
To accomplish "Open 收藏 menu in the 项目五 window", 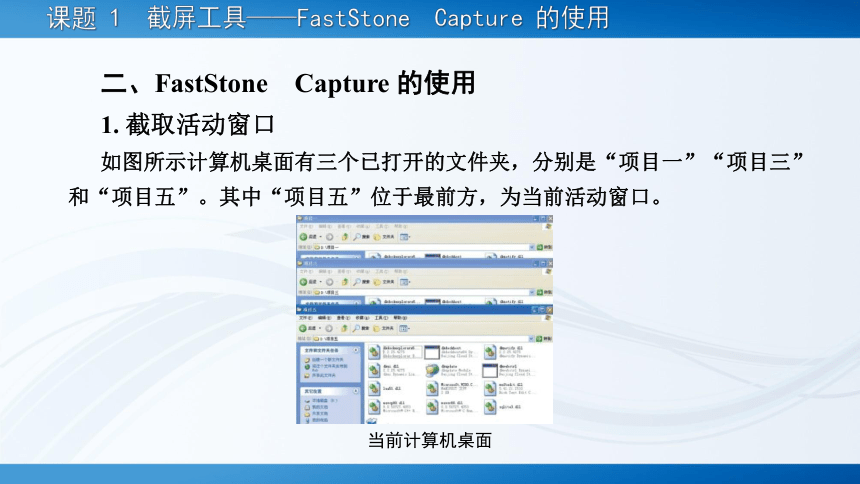I will tap(363, 318).
